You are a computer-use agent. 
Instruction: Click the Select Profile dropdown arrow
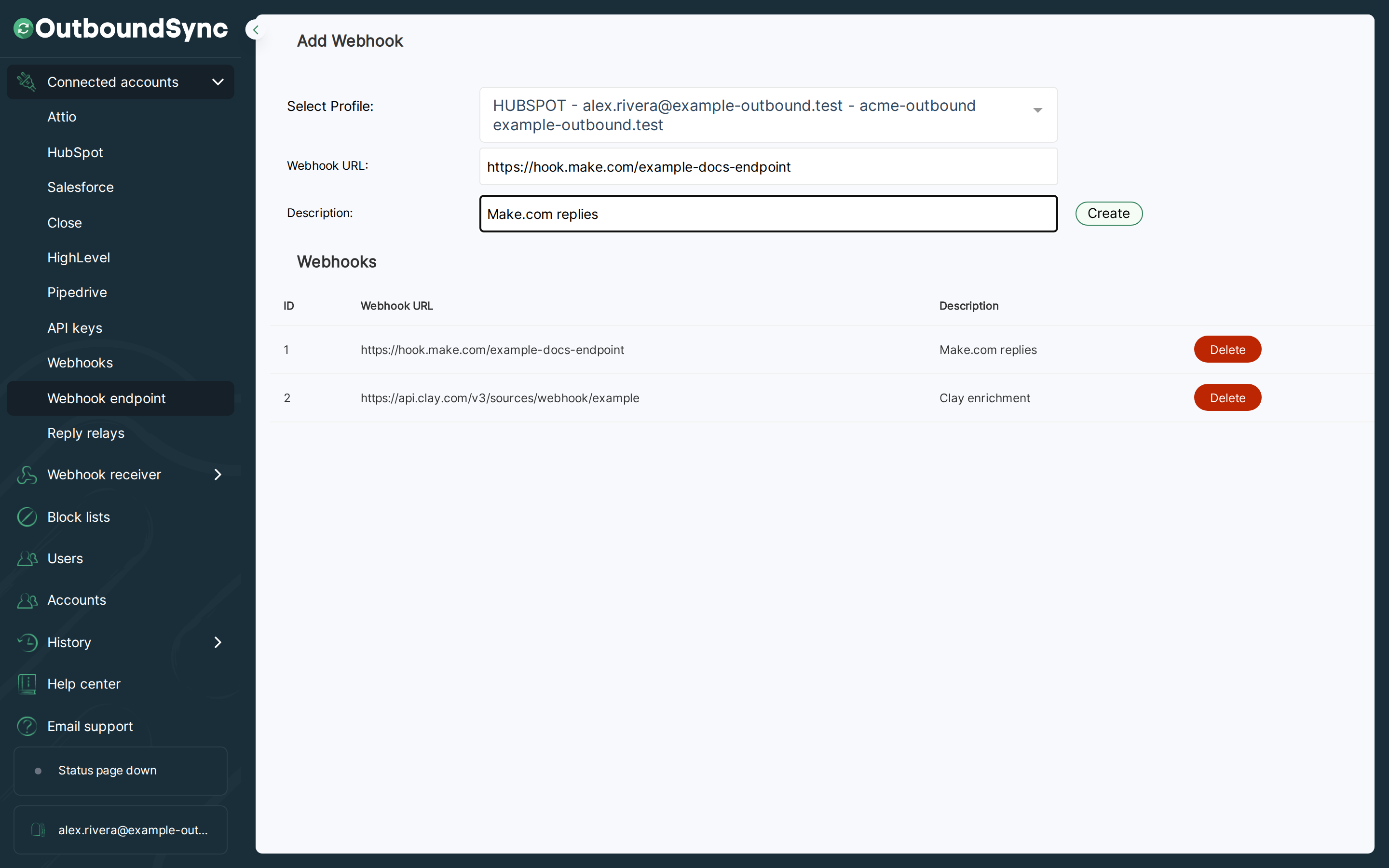point(1037,110)
